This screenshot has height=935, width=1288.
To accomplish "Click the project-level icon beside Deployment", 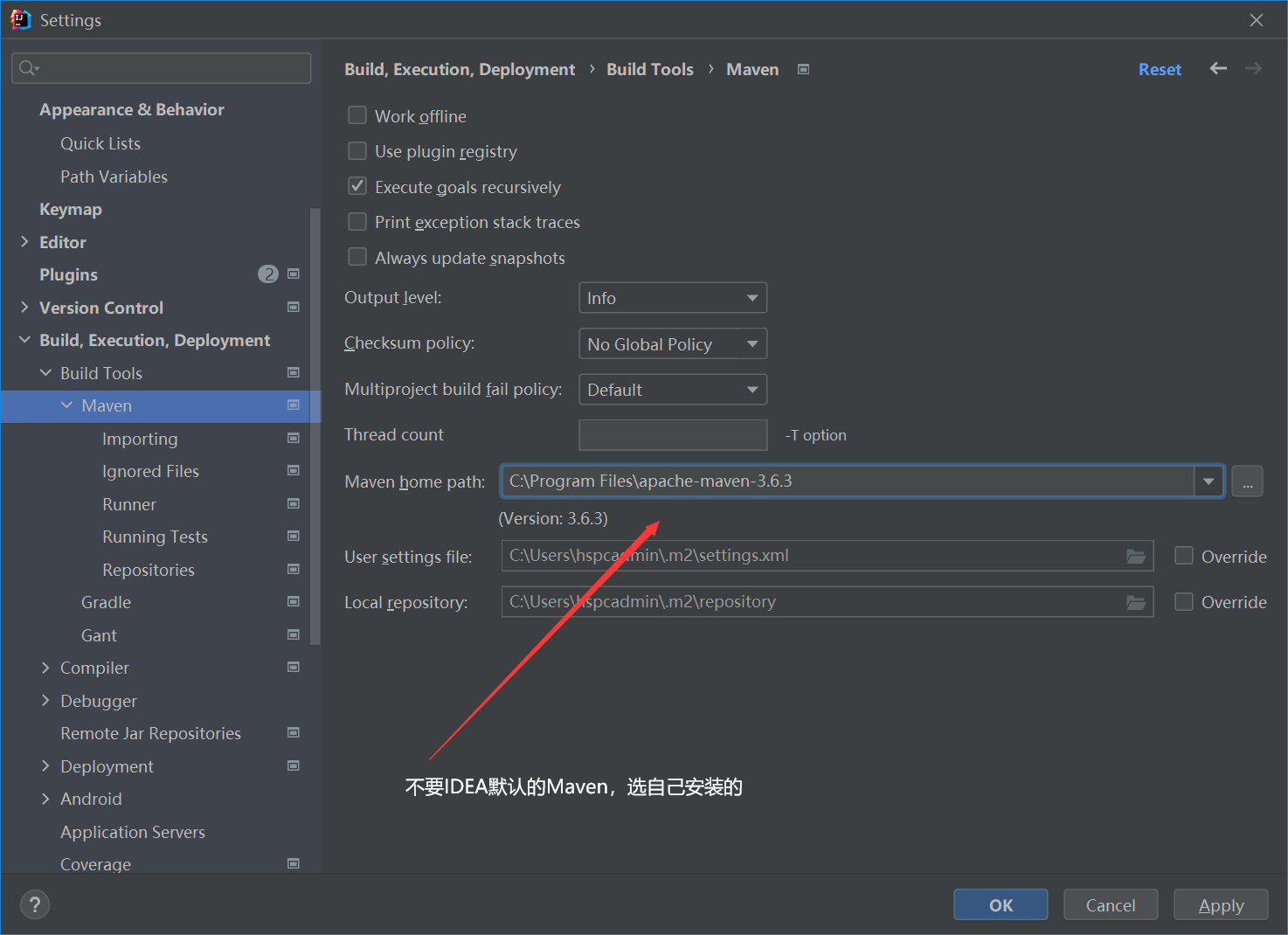I will (x=294, y=765).
